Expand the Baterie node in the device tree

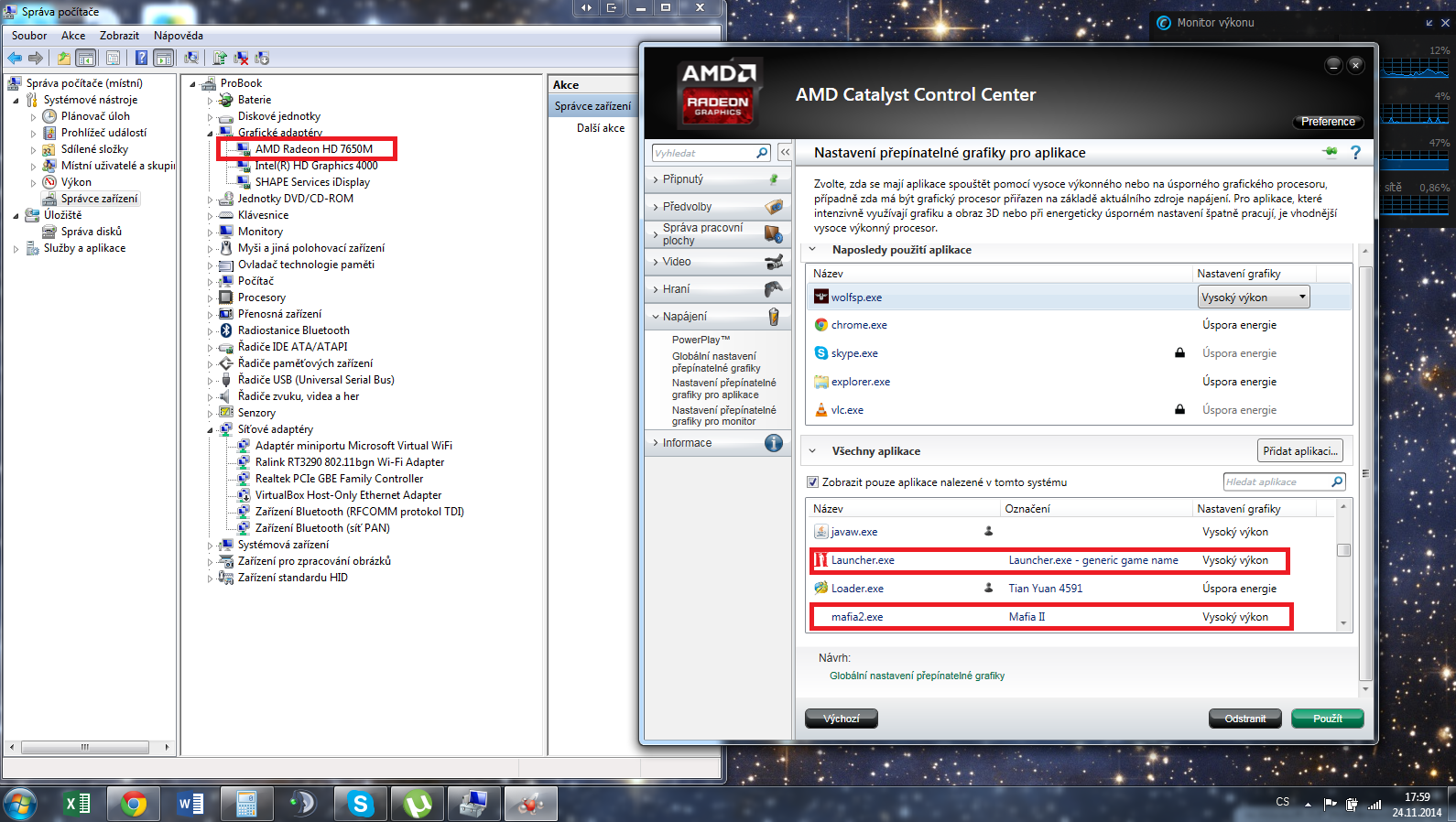click(x=210, y=101)
